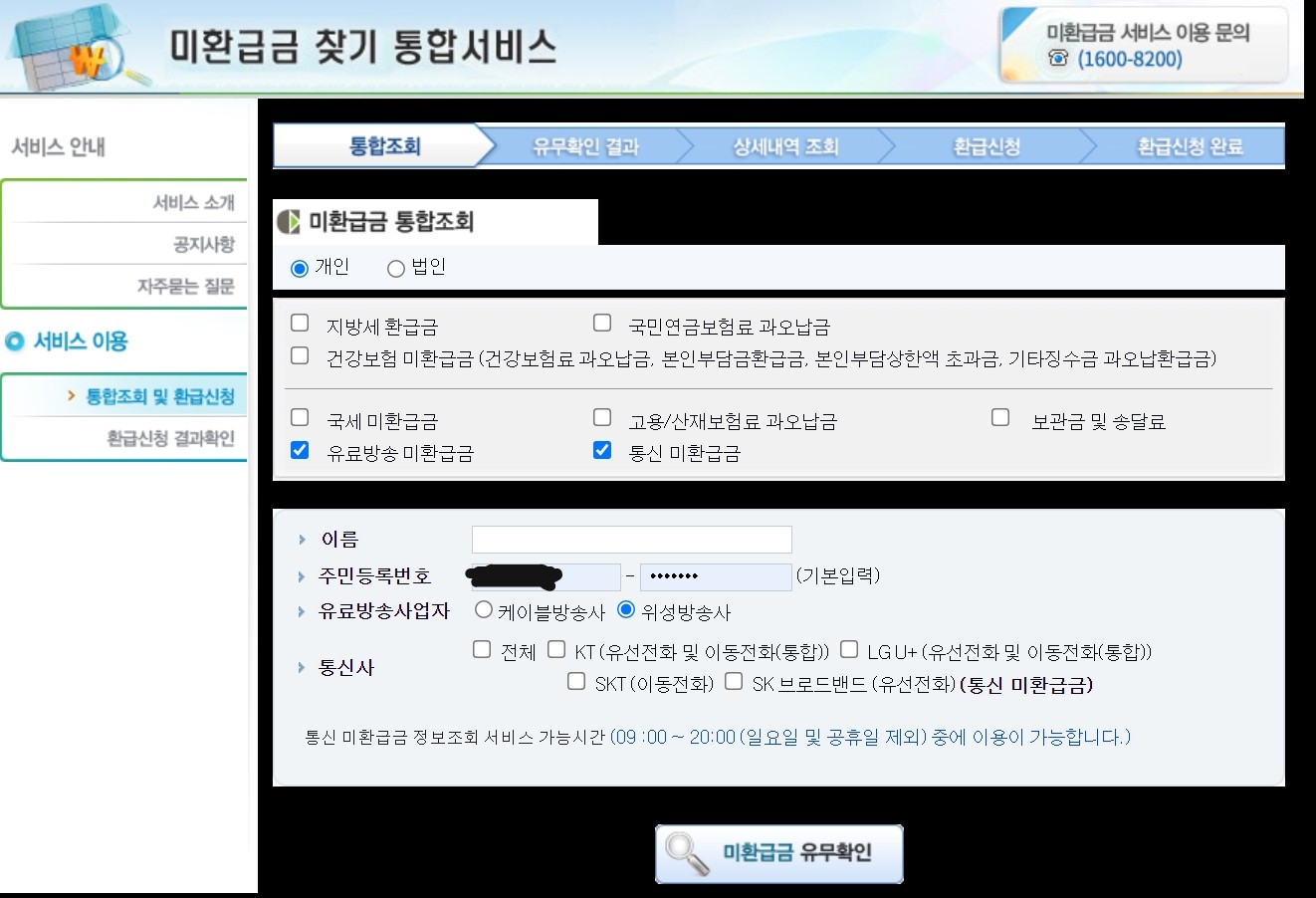Check the 국세 미환급금 checkbox
The height and width of the screenshot is (898, 1316).
point(299,416)
